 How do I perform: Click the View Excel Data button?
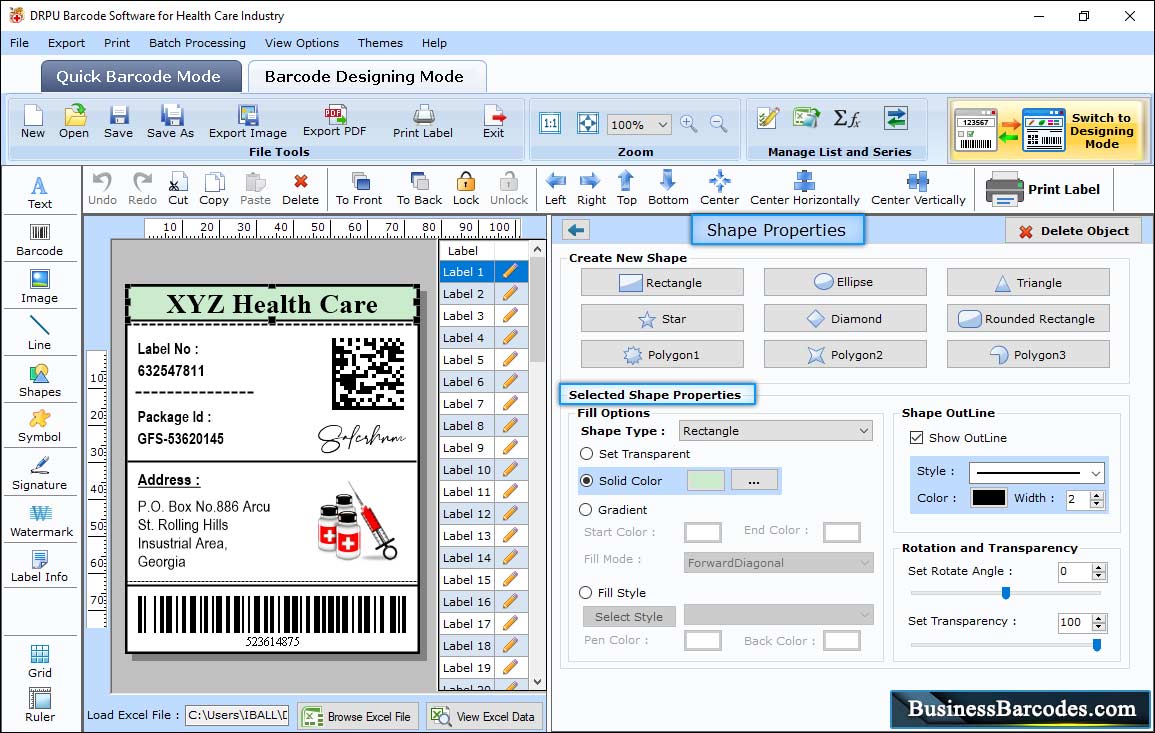pyautogui.click(x=483, y=716)
